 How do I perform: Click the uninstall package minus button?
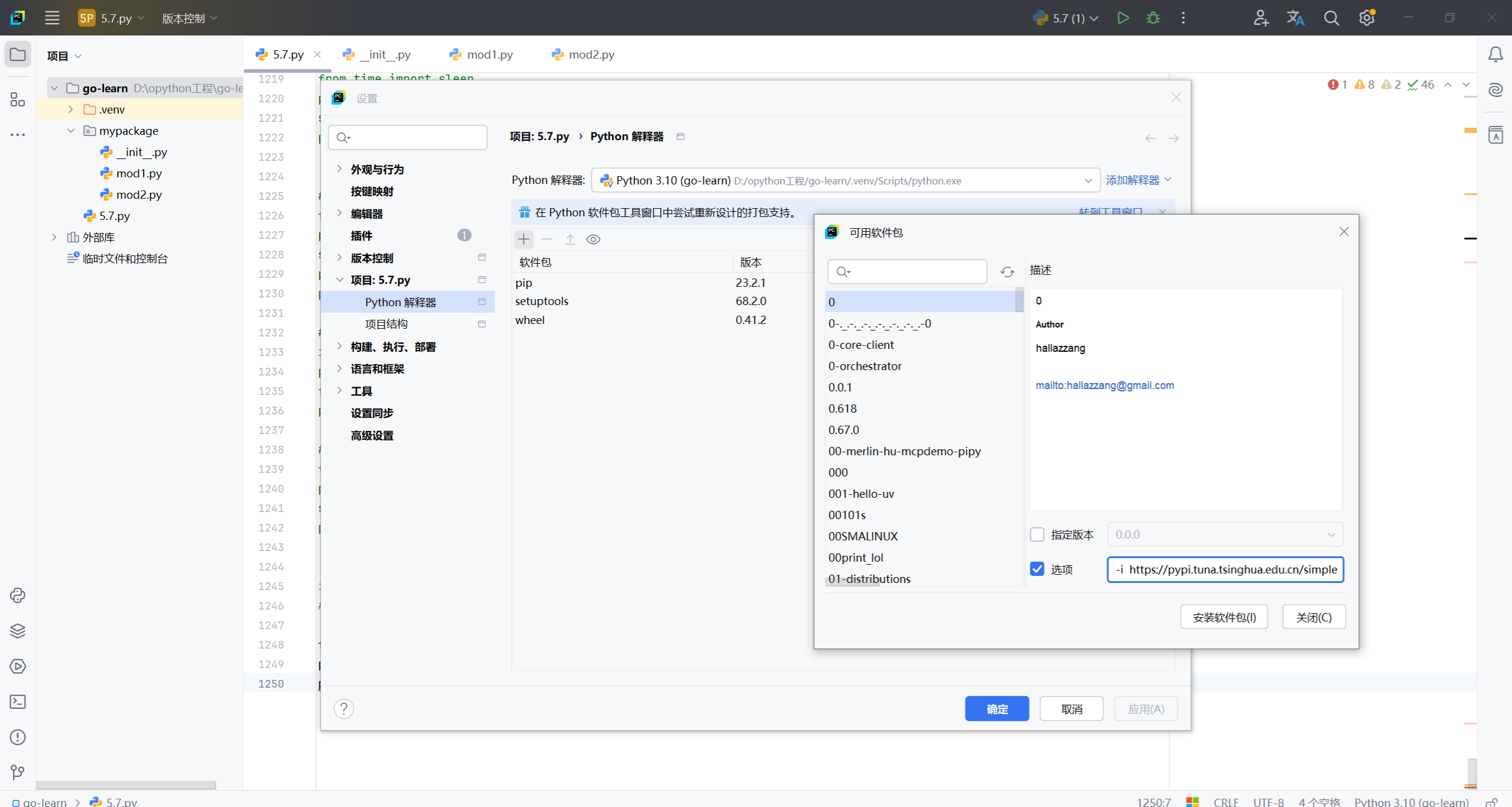(x=547, y=239)
